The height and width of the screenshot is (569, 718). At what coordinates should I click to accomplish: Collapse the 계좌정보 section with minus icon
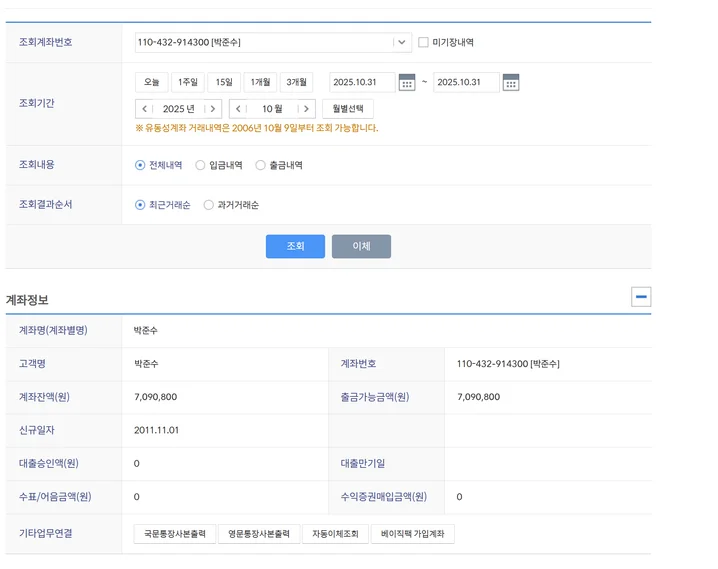[641, 297]
